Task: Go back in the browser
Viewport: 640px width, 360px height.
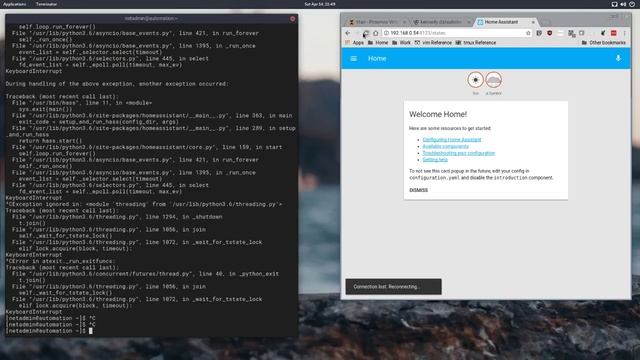Action: pos(348,33)
